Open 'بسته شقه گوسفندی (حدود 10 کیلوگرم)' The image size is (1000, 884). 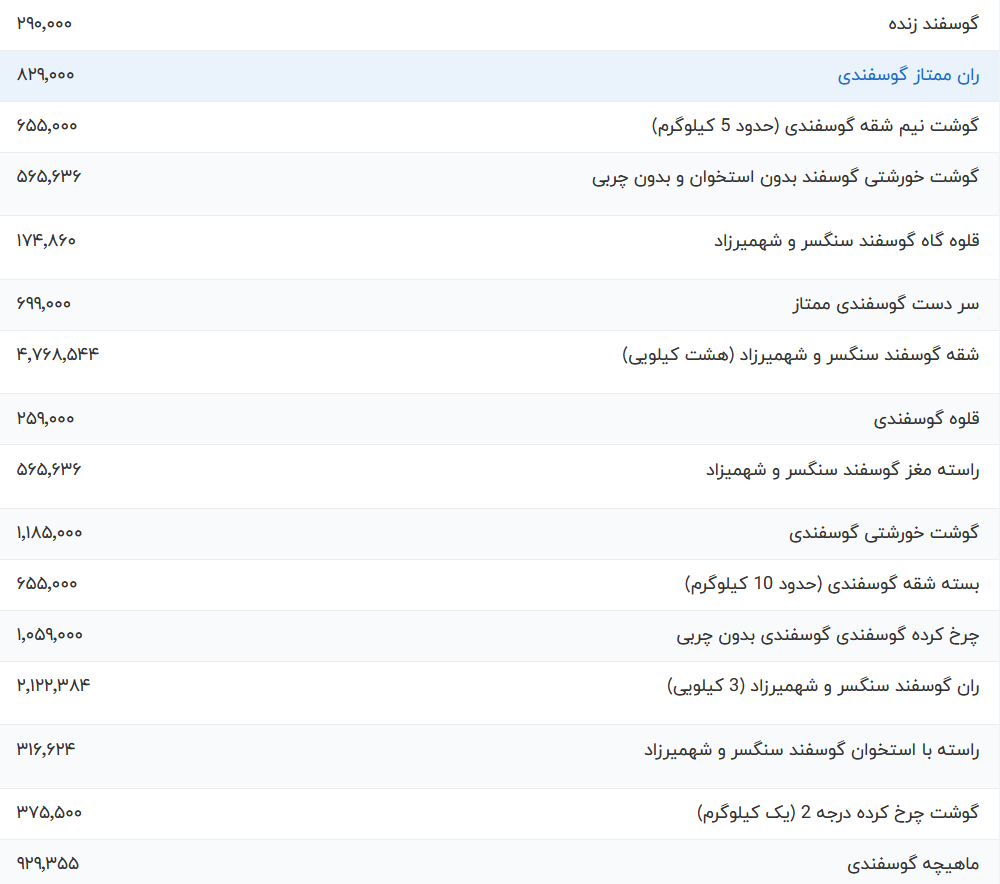coord(832,584)
